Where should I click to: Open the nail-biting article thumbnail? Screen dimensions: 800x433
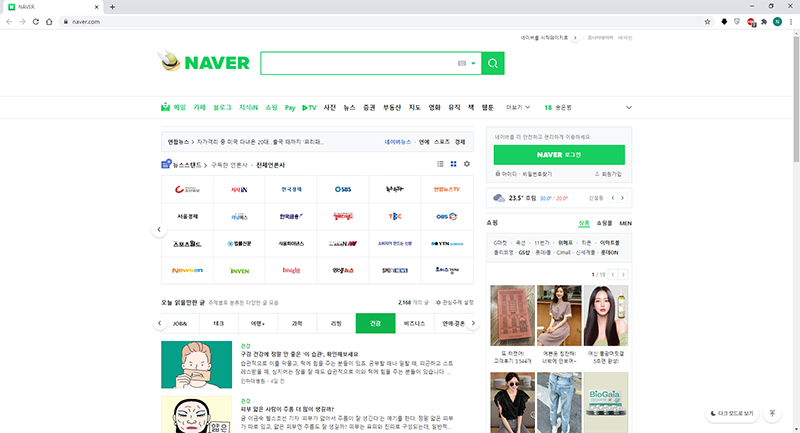tap(196, 365)
